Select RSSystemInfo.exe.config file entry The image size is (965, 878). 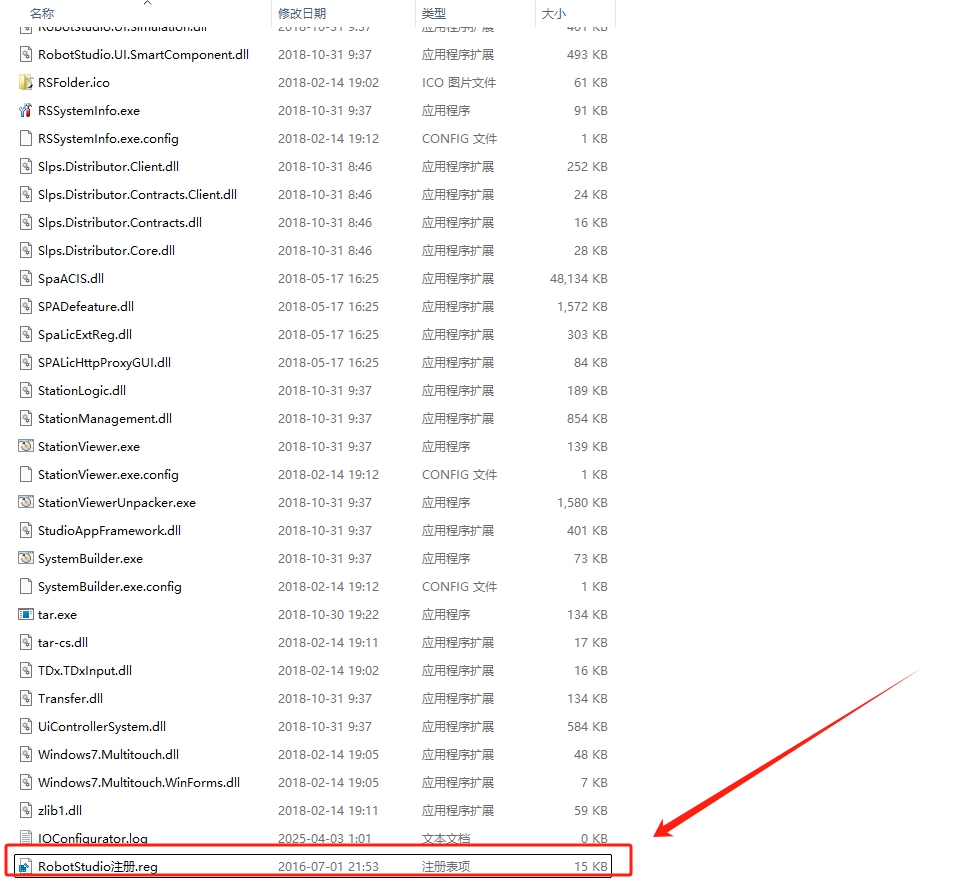tap(108, 138)
